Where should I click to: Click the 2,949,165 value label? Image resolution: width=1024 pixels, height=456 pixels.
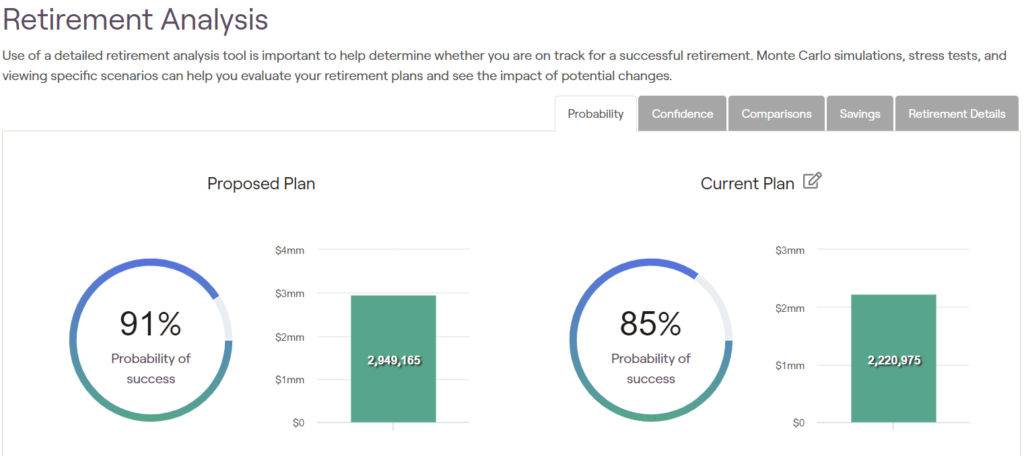[393, 360]
